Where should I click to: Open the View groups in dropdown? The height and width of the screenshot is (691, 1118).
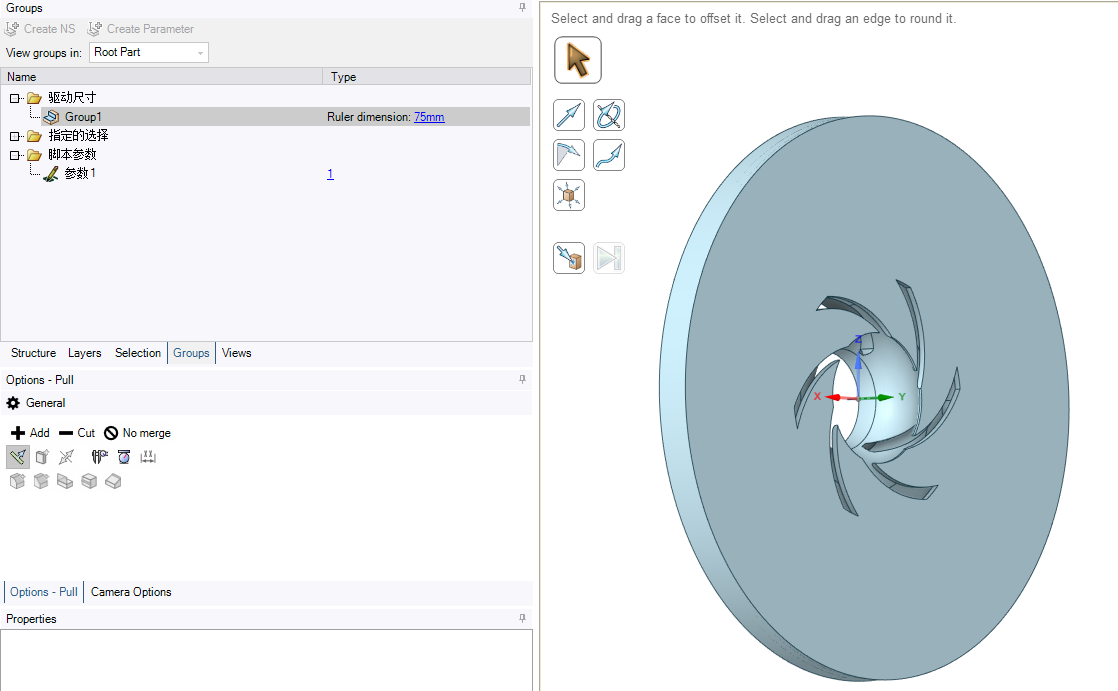pyautogui.click(x=149, y=52)
